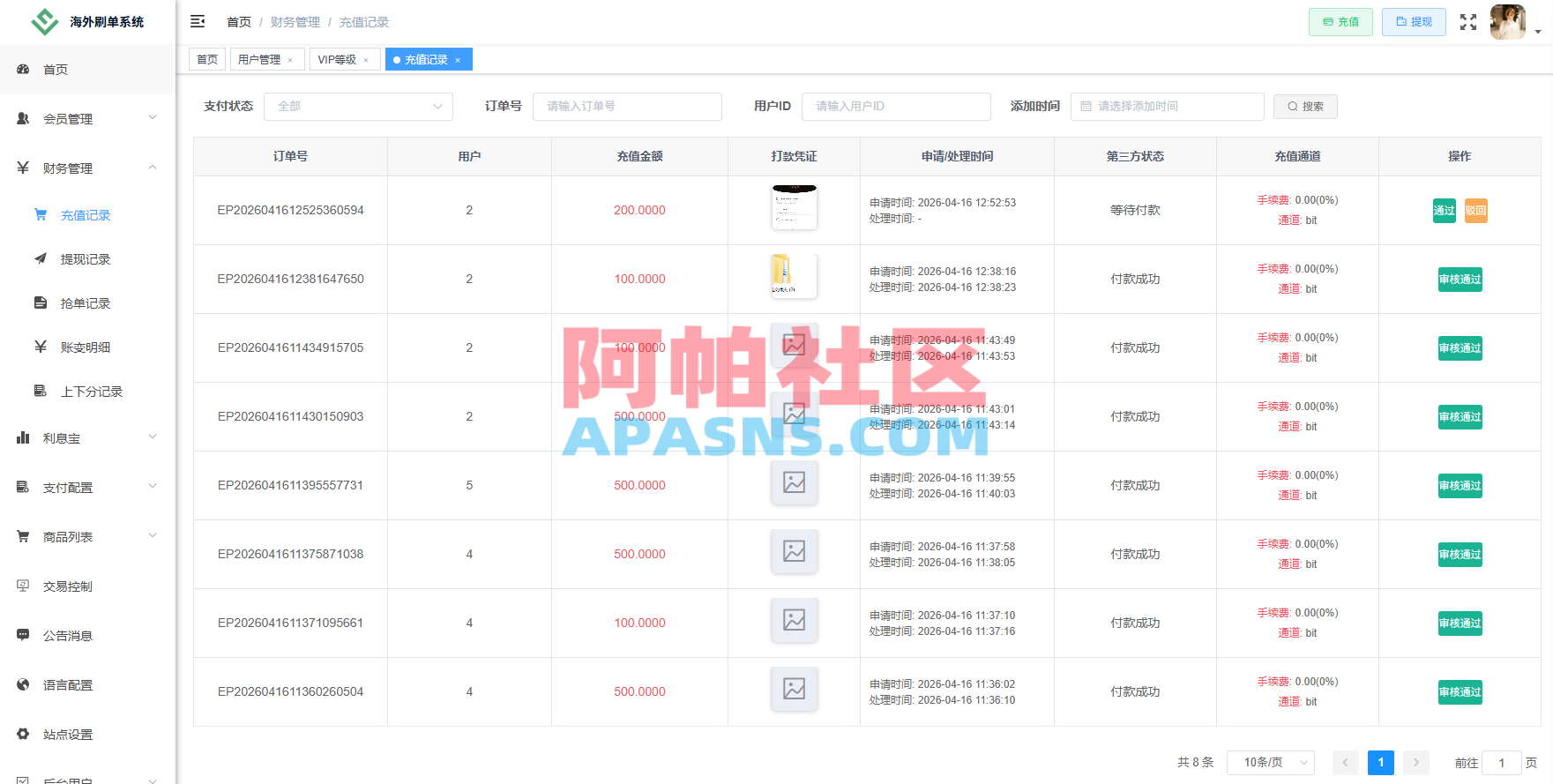Viewport: 1553px width, 784px height.
Task: Collapse the sidebar with the hamburger icon
Action: 198,21
